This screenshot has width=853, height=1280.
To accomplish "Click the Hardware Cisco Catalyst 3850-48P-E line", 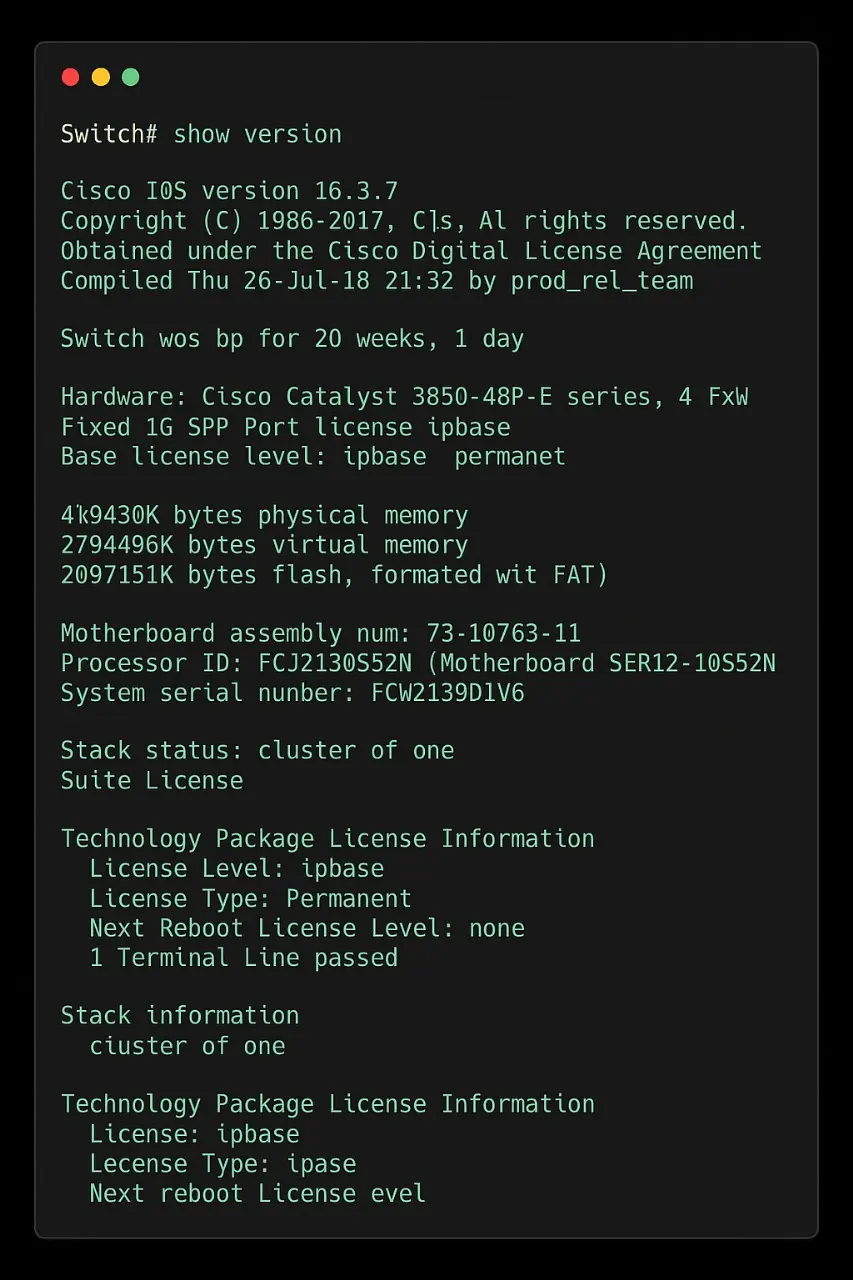I will 404,397.
